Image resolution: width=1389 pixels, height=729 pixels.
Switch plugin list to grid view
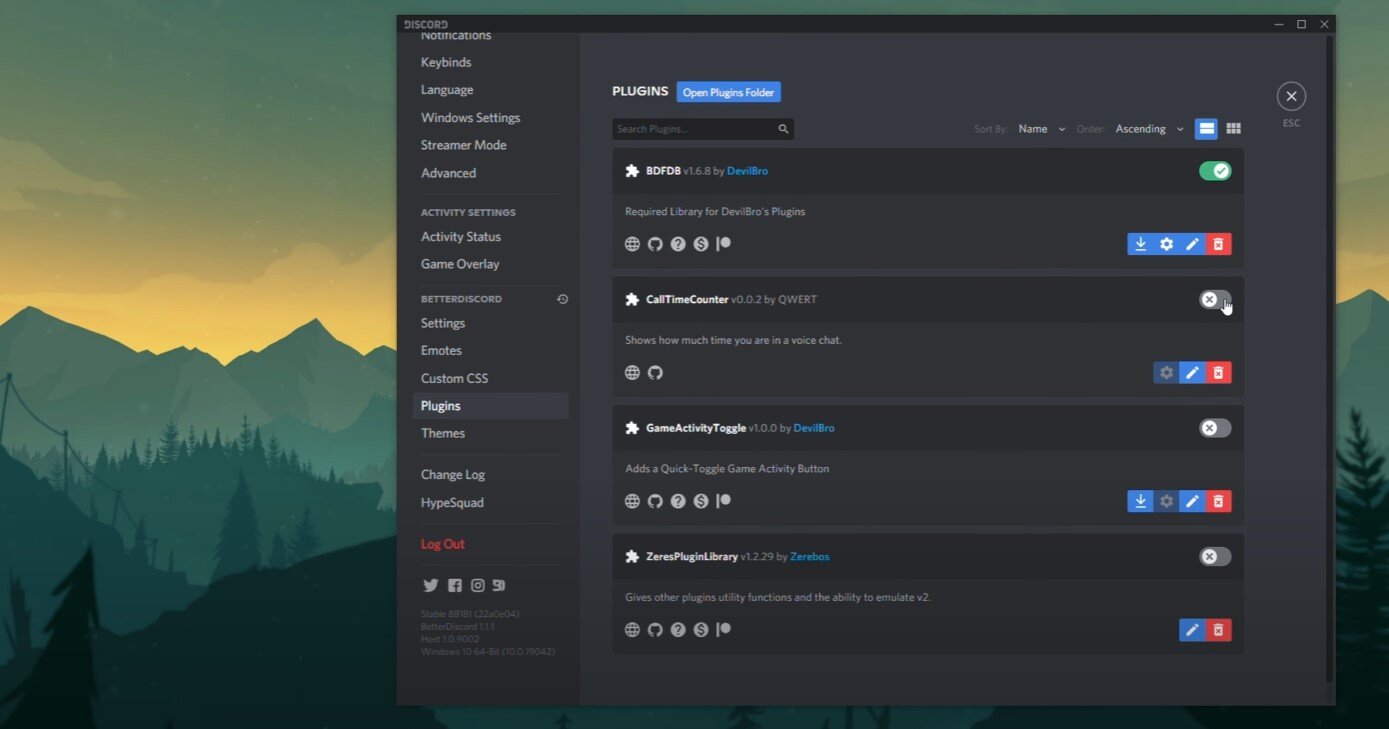(1233, 128)
